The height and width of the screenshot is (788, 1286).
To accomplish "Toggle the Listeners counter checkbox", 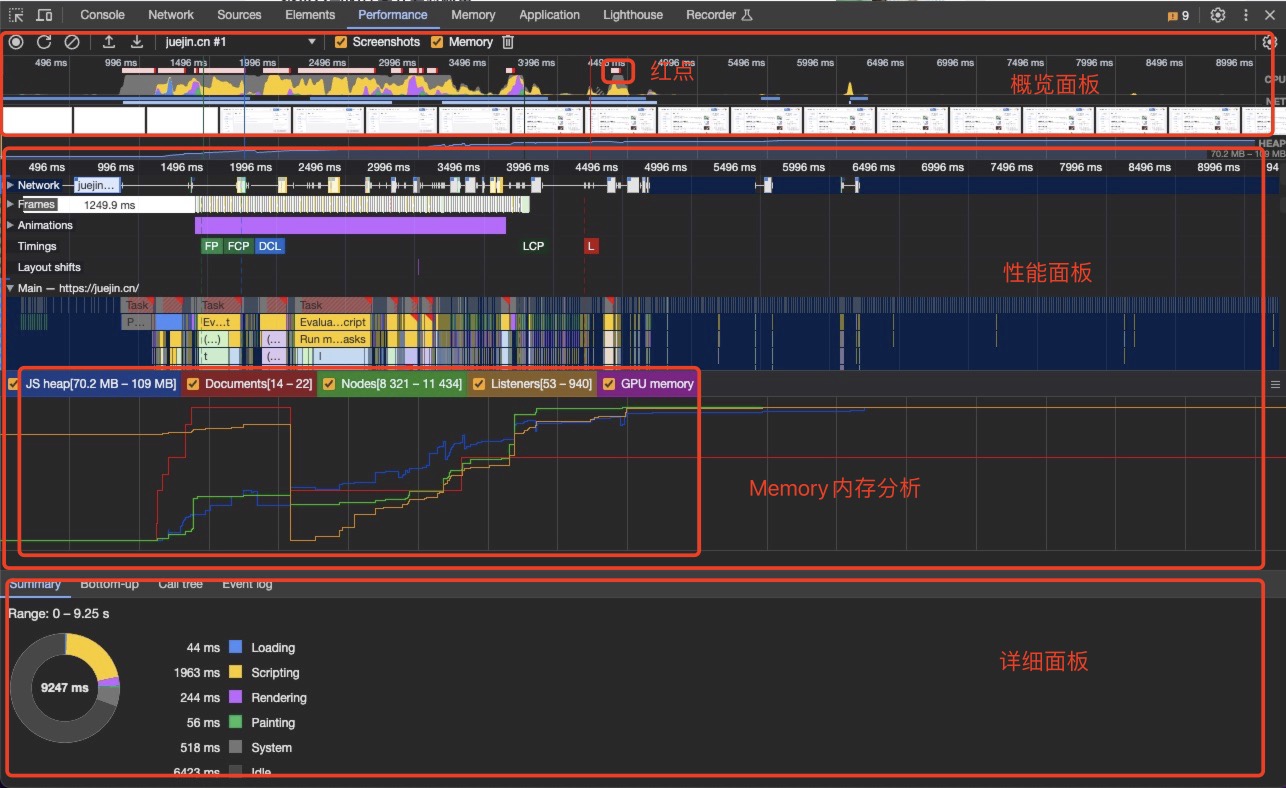I will (479, 384).
